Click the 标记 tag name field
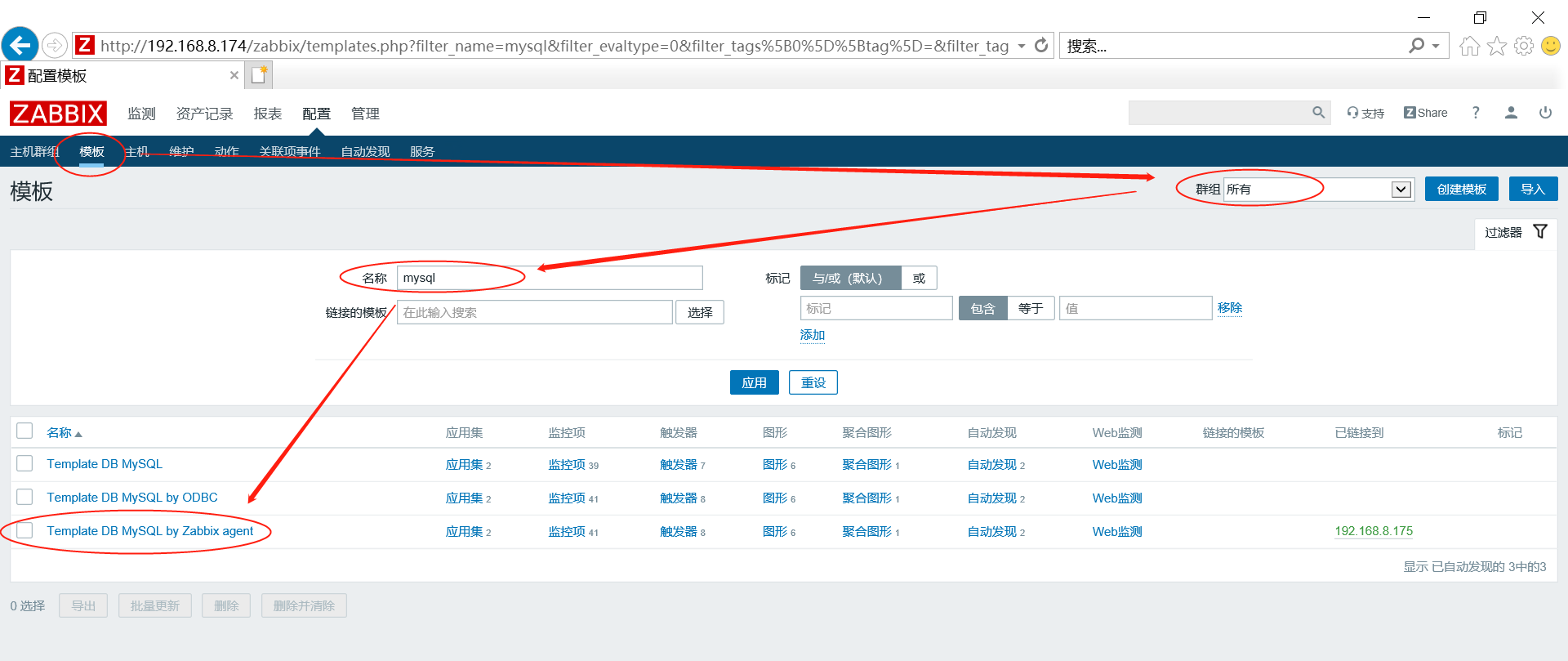Image resolution: width=1568 pixels, height=661 pixels. click(876, 308)
